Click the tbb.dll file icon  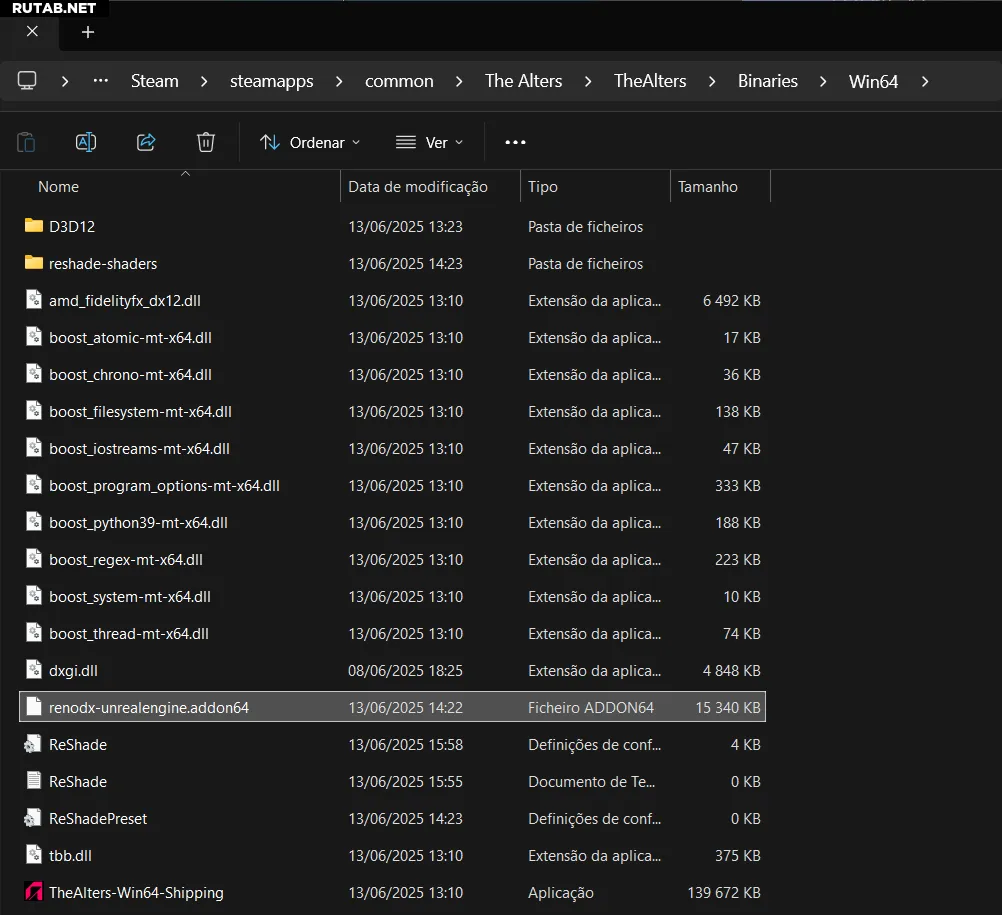34,855
